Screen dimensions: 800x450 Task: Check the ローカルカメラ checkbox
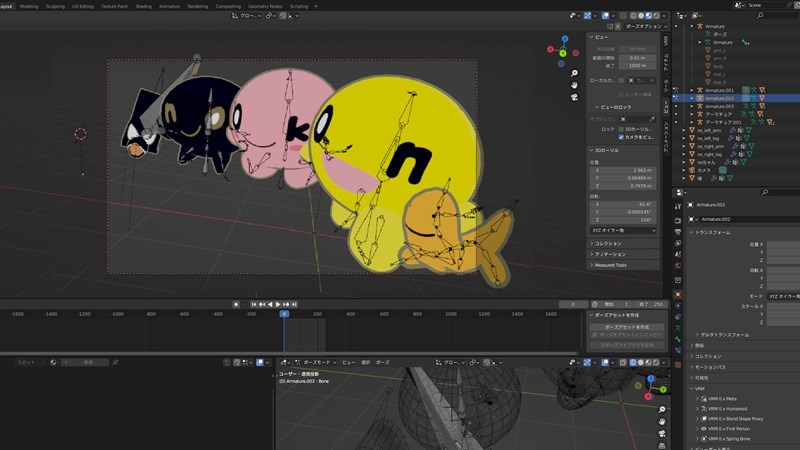621,80
